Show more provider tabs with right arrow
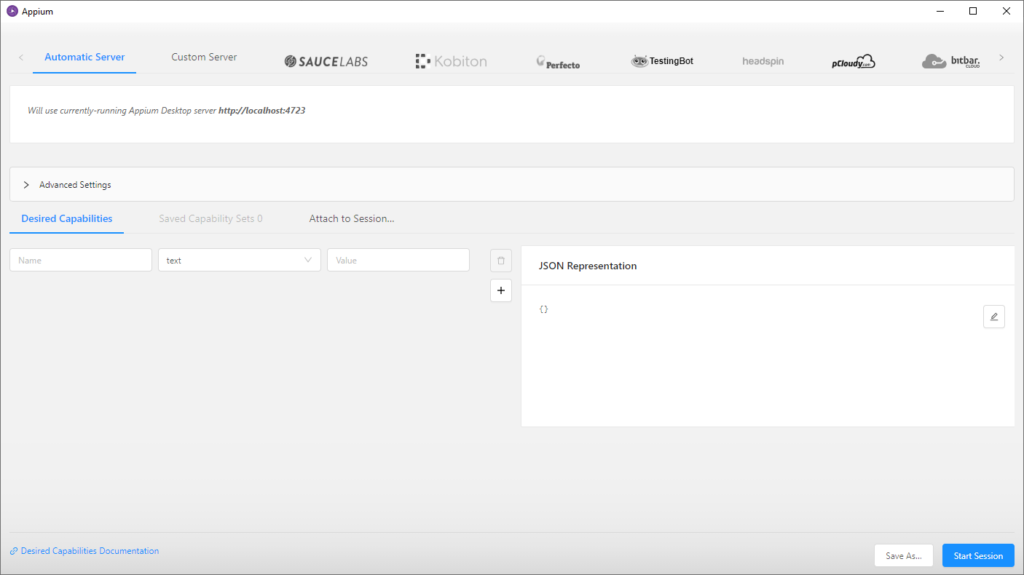Viewport: 1024px width, 575px height. pos(1001,58)
